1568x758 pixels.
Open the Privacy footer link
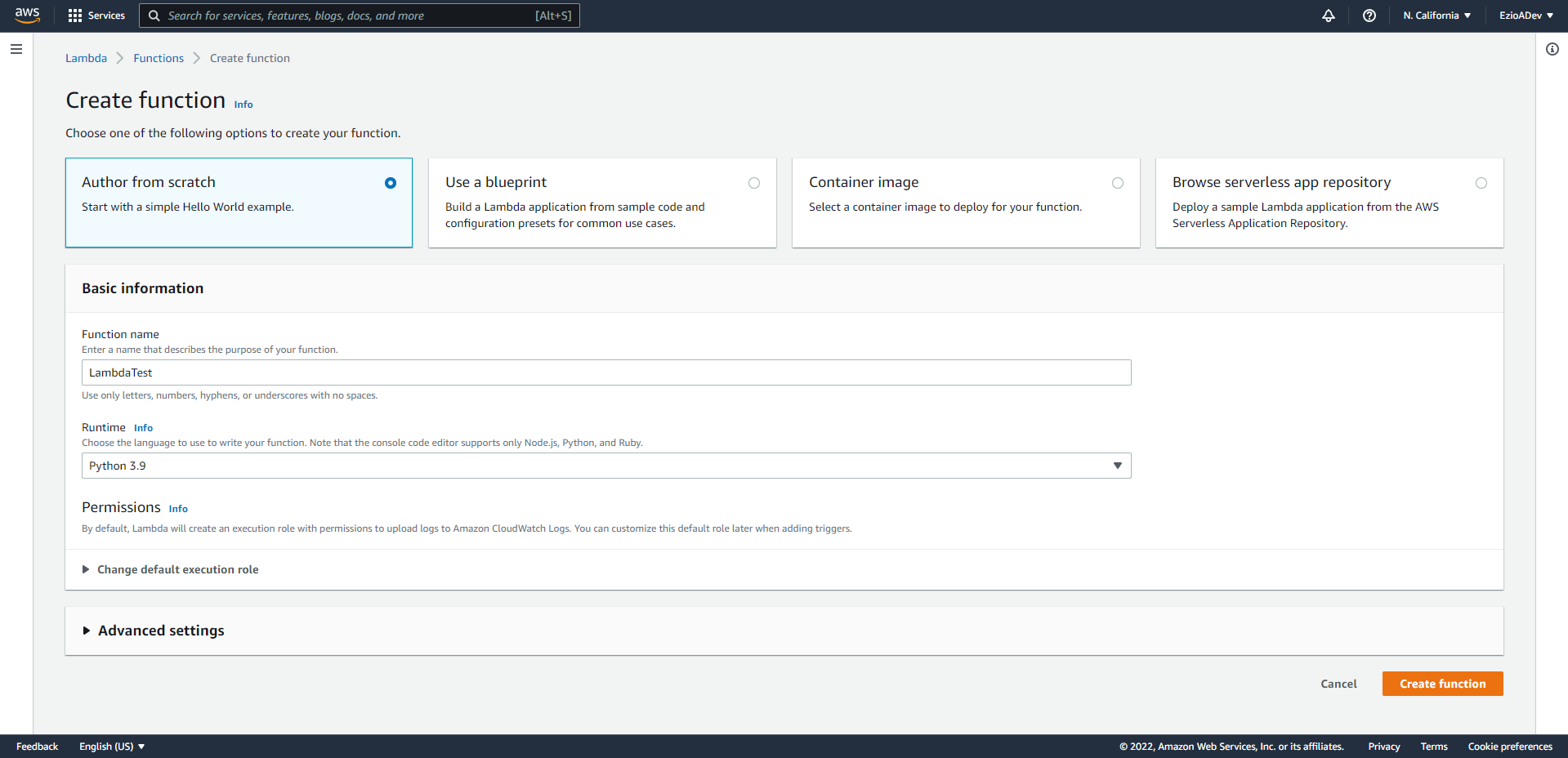point(1384,747)
